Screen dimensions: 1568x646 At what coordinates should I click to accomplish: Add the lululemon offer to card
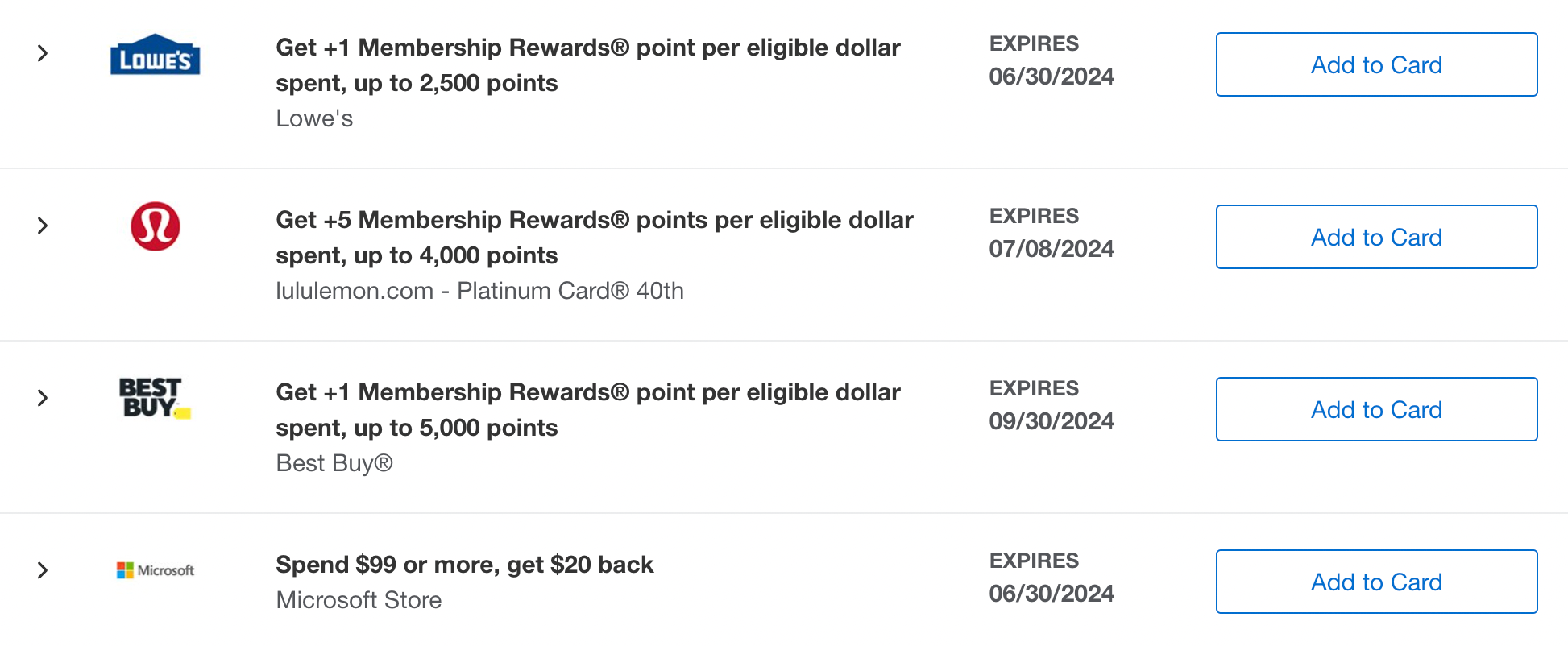pos(1375,237)
